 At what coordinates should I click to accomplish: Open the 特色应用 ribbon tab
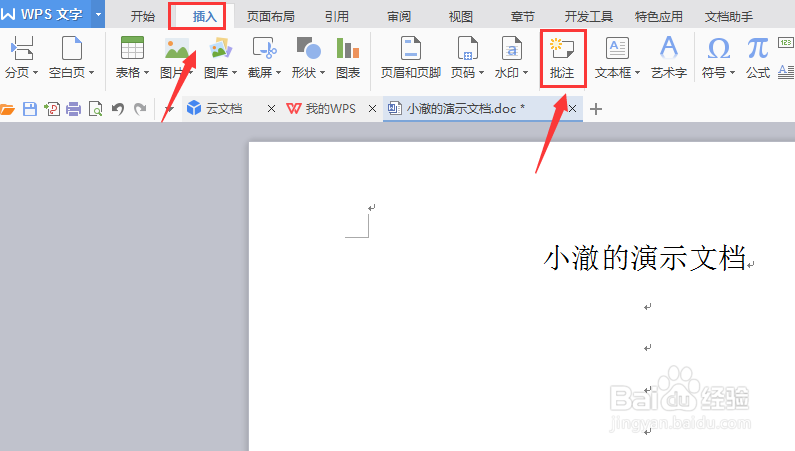659,17
